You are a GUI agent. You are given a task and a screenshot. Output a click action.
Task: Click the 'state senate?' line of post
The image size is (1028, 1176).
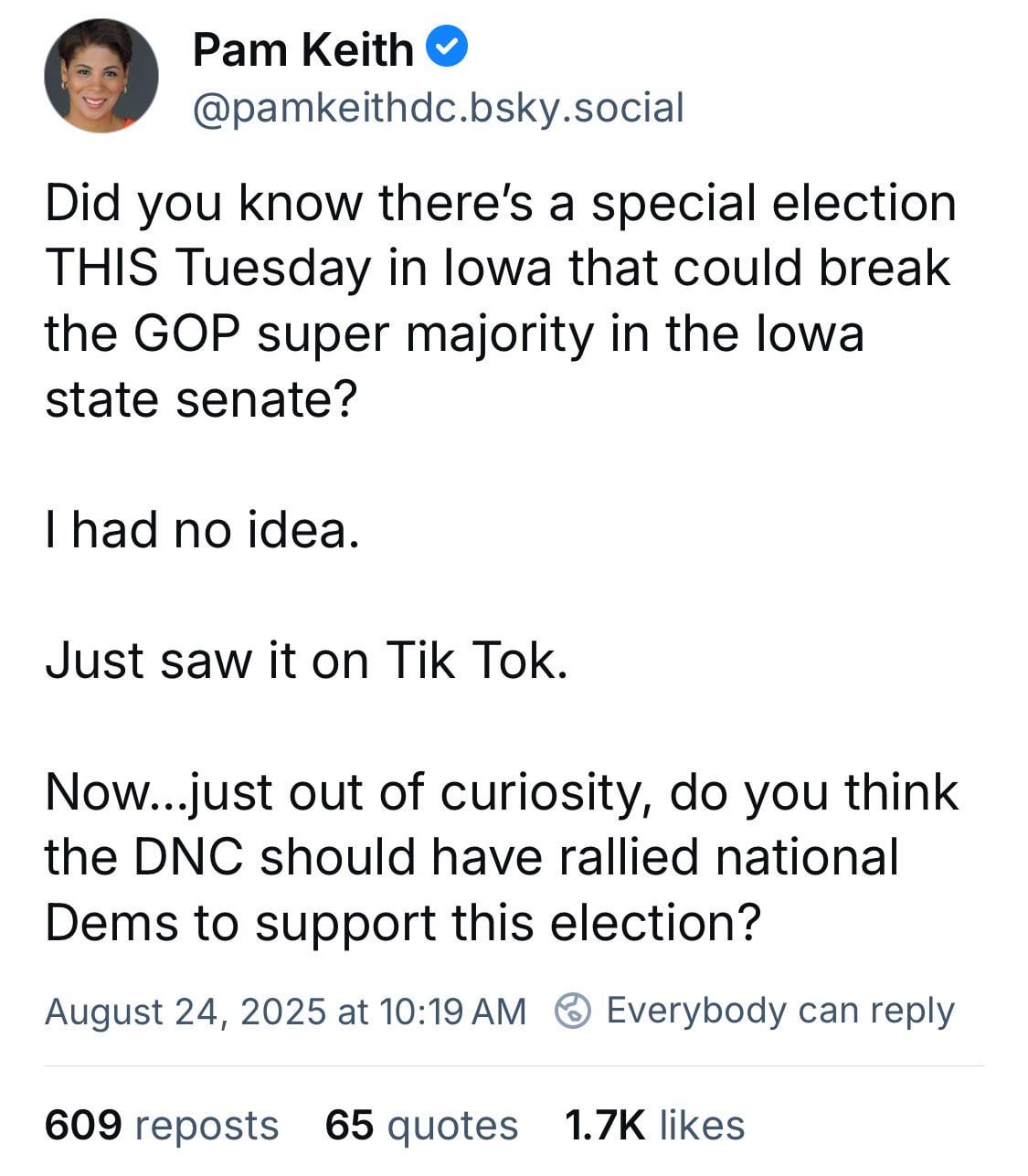tap(200, 399)
